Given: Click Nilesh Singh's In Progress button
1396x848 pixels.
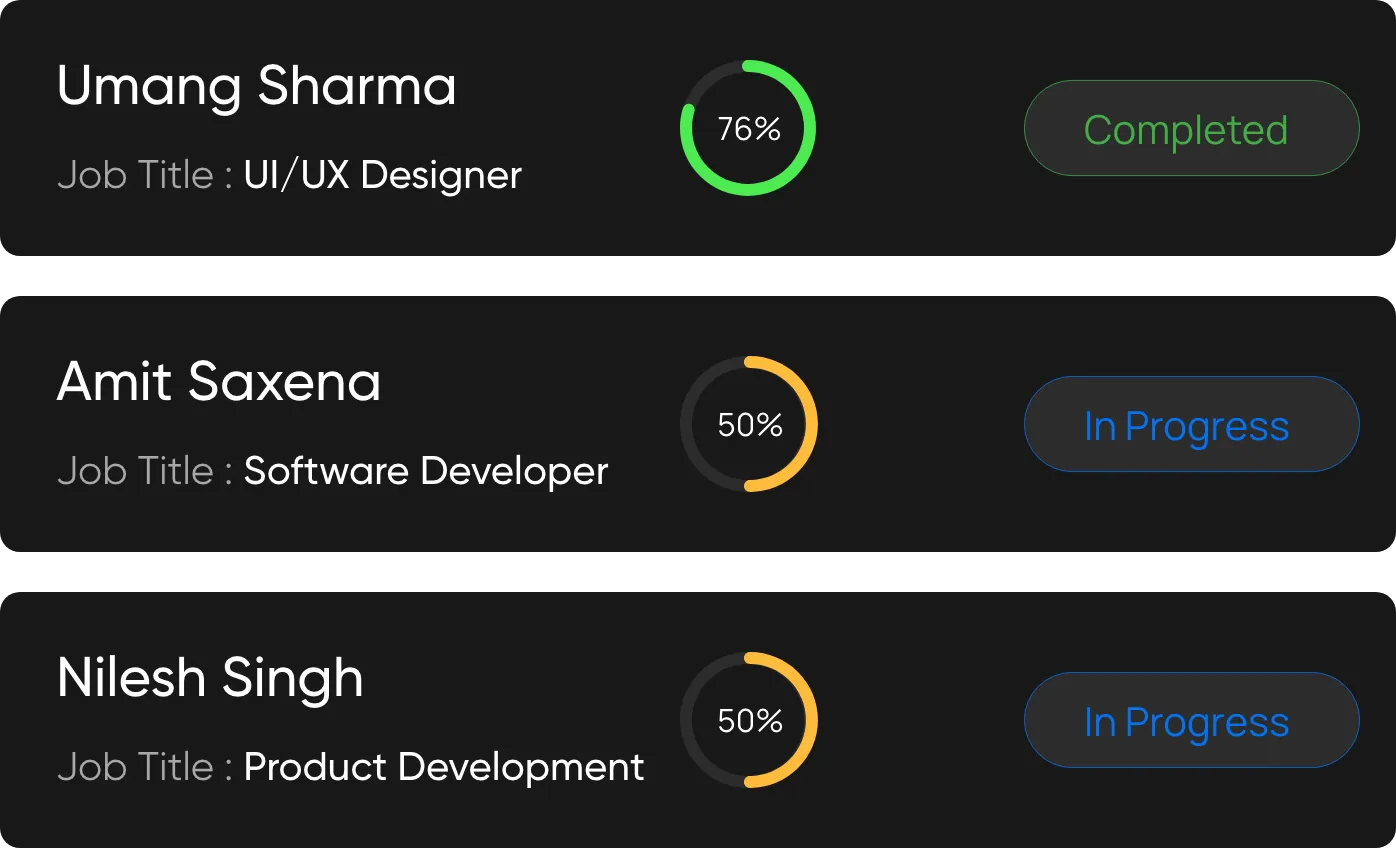Looking at the screenshot, I should (x=1191, y=721).
